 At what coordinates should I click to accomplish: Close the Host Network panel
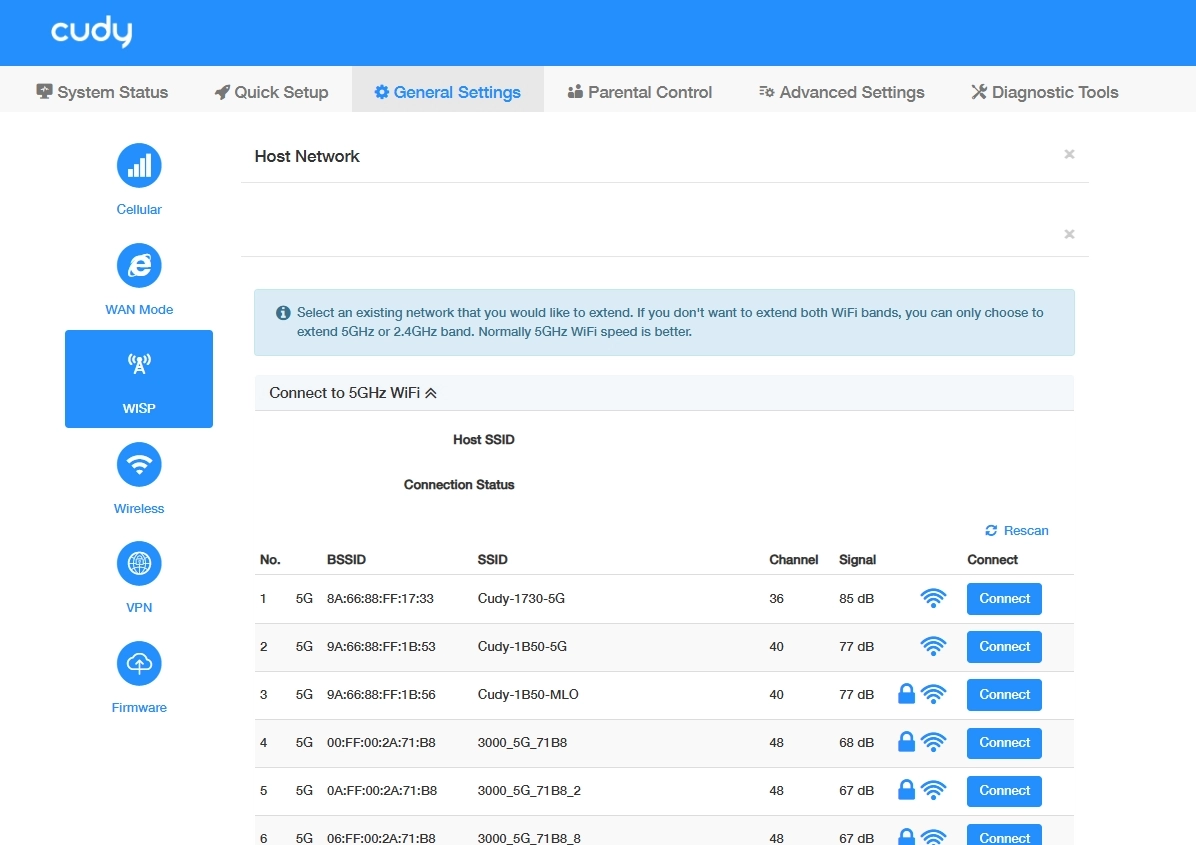[1069, 155]
